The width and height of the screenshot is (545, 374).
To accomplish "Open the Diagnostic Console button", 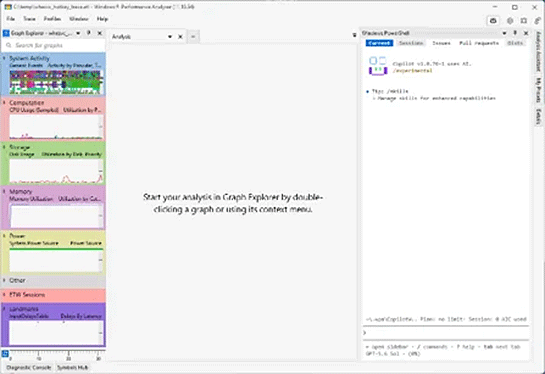I will (x=29, y=367).
